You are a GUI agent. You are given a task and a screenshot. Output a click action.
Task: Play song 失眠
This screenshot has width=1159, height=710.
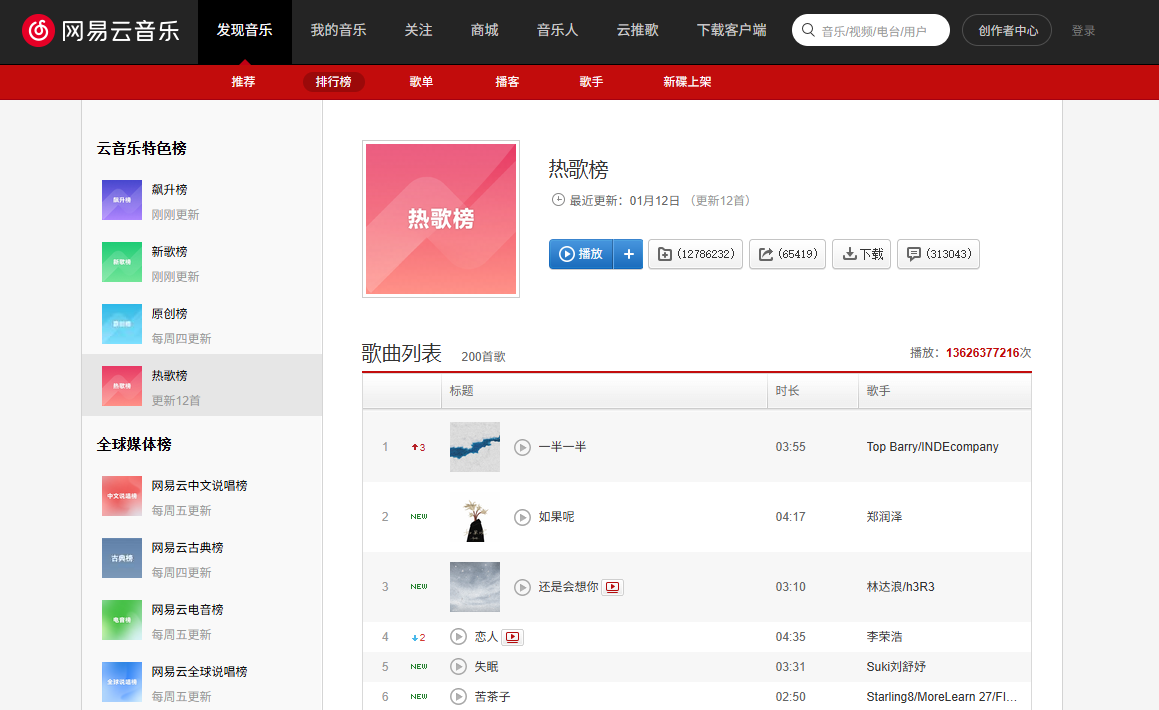[x=458, y=666]
